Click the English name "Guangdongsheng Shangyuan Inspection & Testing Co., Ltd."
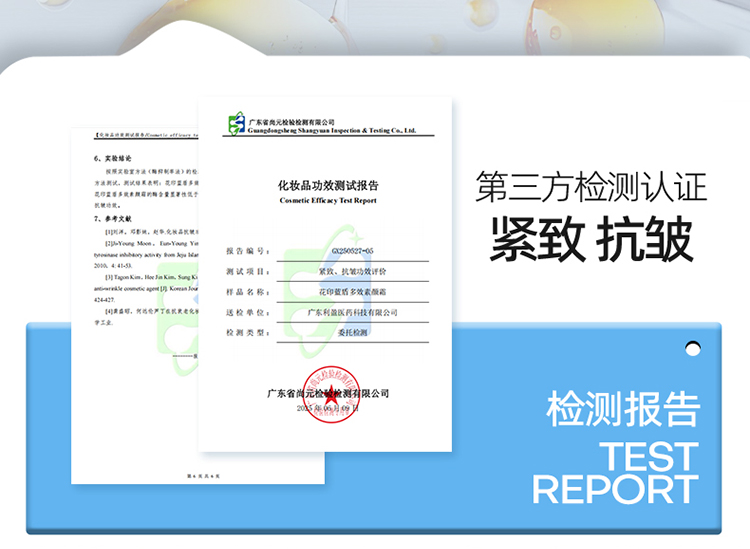The image size is (750, 549). pyautogui.click(x=332, y=131)
